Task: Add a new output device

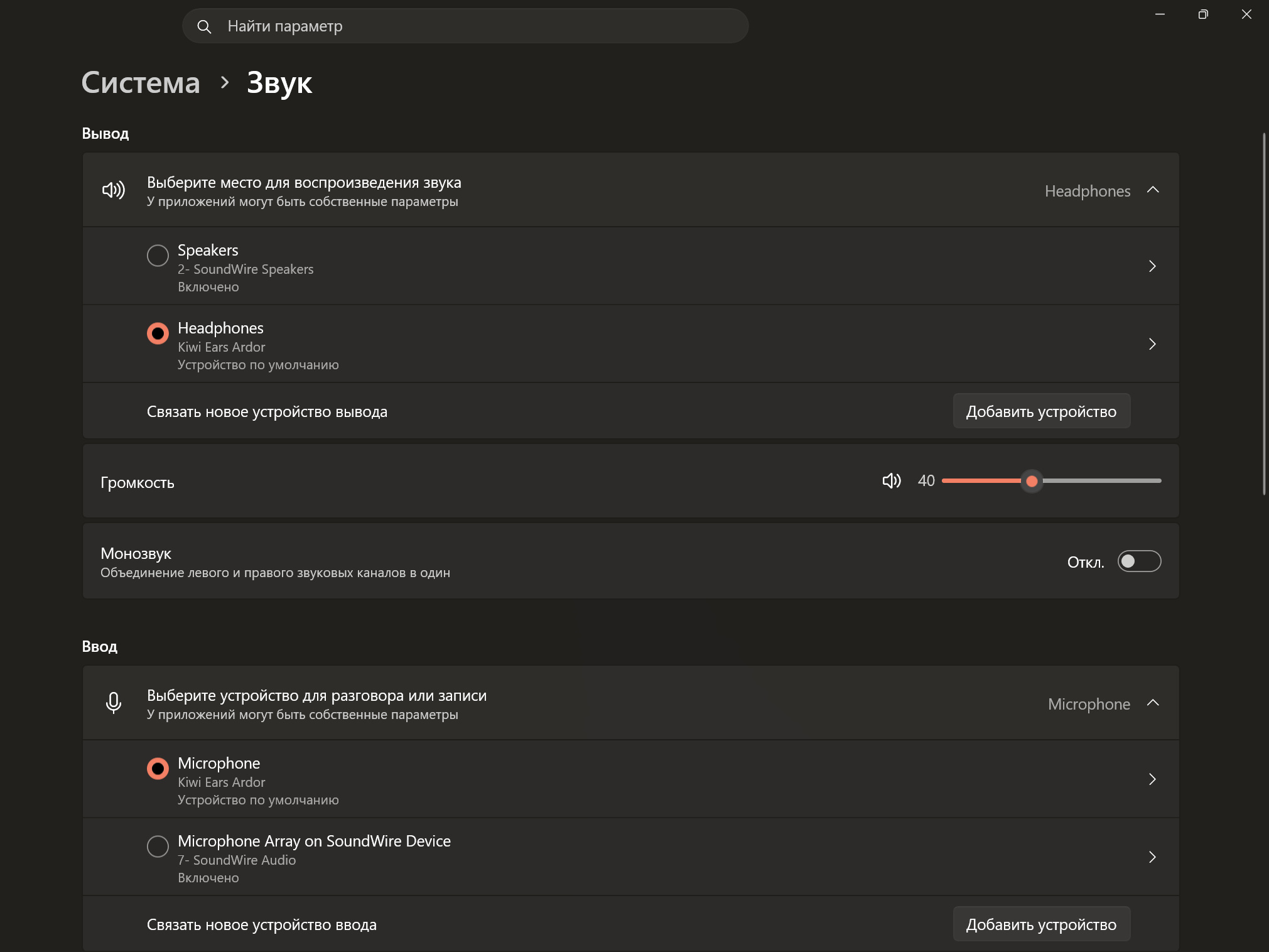Action: pos(1042,411)
